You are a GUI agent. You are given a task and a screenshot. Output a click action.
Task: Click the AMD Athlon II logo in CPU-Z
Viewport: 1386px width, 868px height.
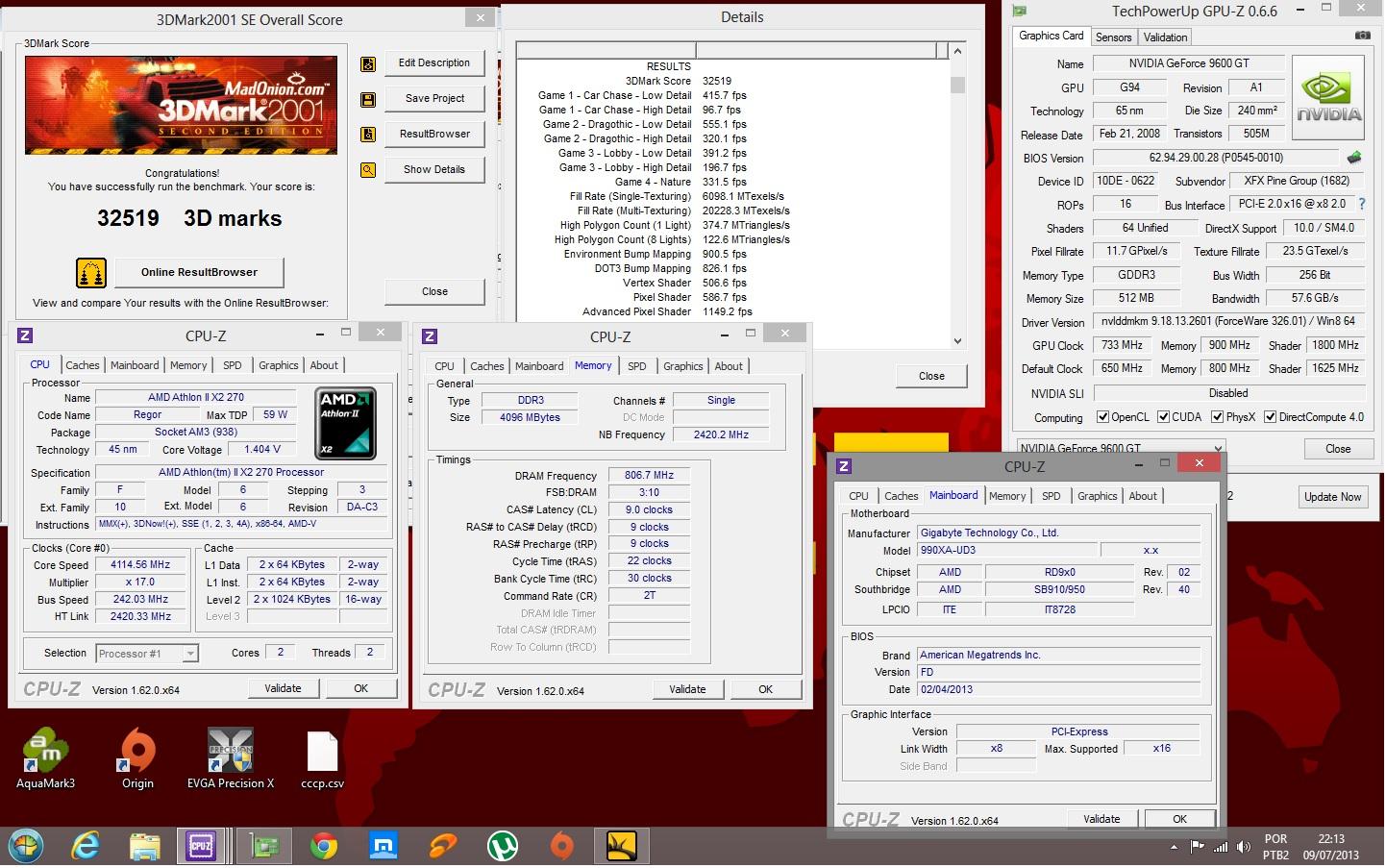coord(346,423)
